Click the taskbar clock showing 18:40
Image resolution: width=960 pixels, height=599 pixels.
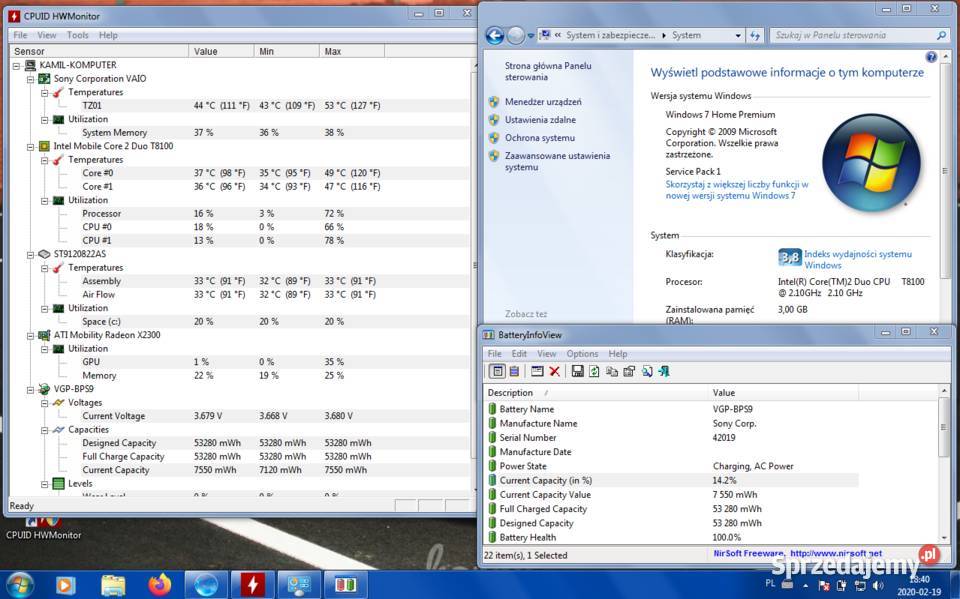click(920, 586)
